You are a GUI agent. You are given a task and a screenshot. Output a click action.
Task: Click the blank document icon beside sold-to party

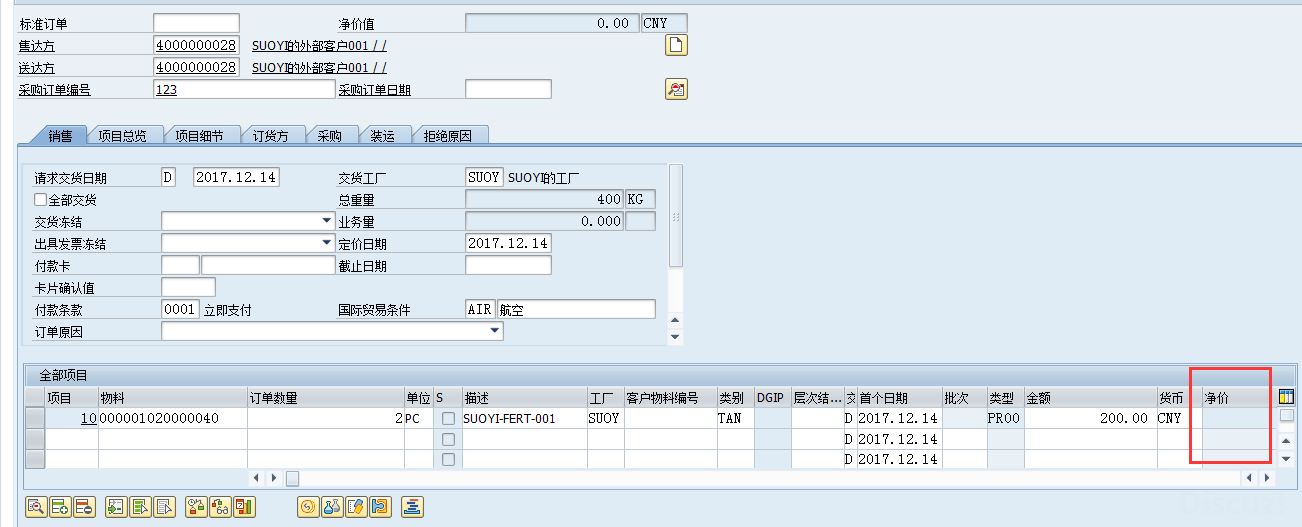tap(676, 45)
